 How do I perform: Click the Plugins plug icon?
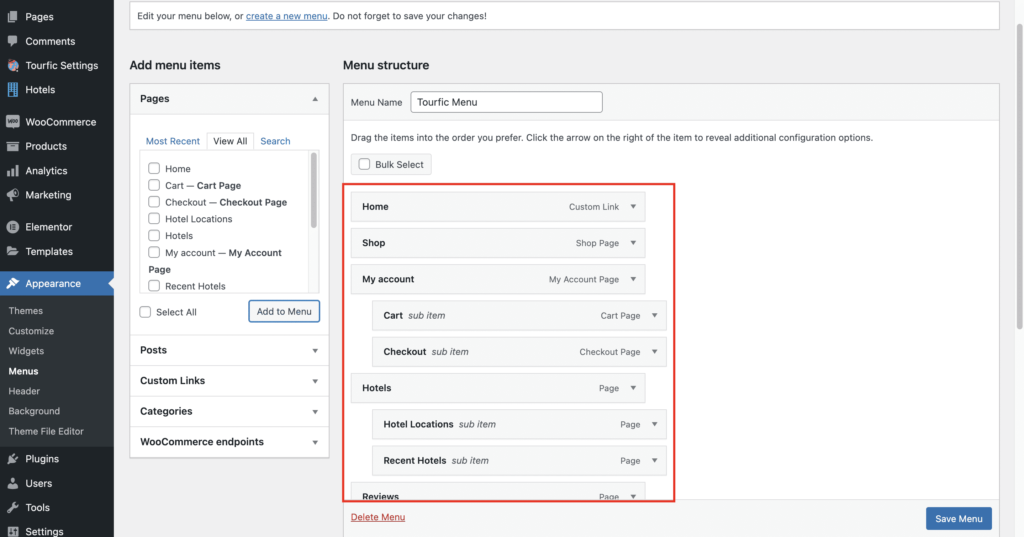tap(12, 459)
